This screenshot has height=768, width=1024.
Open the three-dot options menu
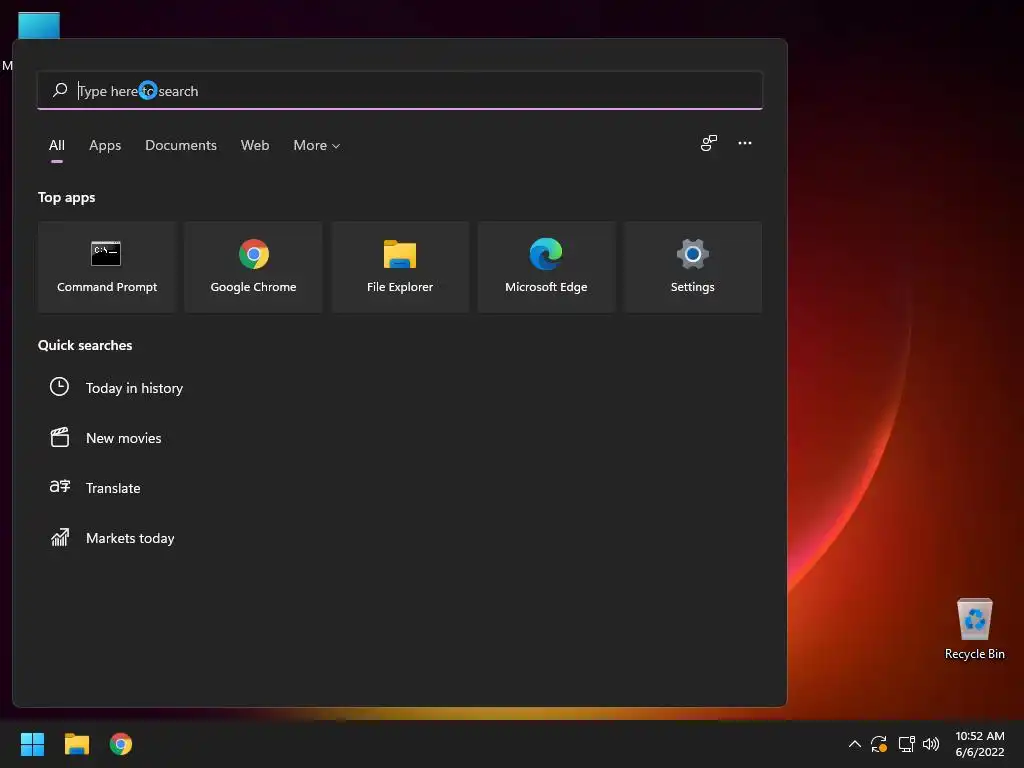pos(744,143)
